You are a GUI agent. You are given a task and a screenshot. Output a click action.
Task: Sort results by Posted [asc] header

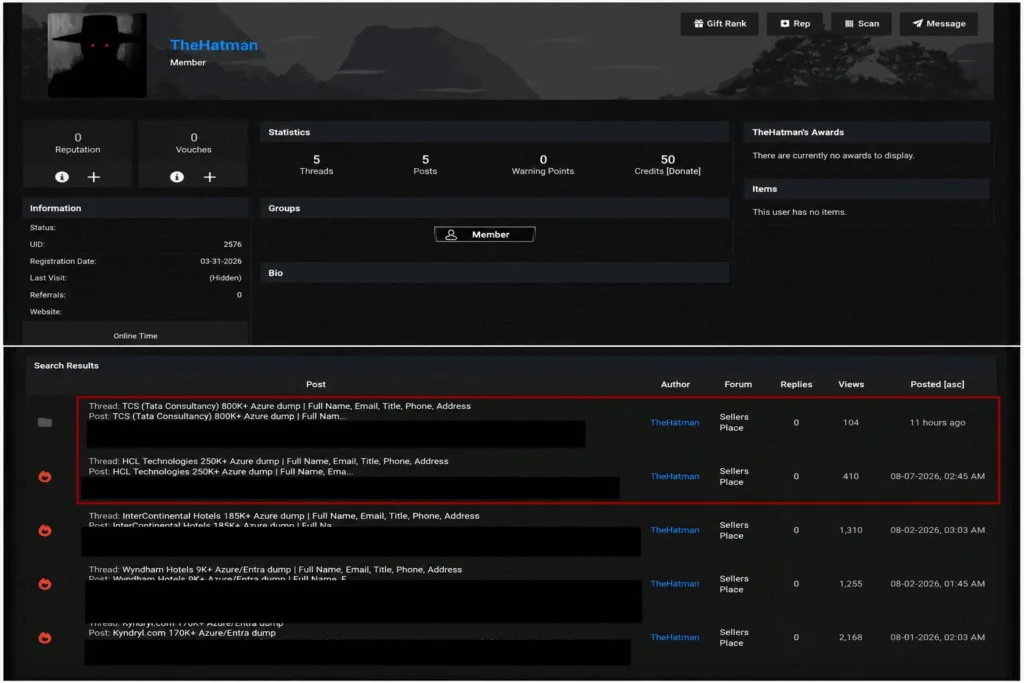point(937,385)
